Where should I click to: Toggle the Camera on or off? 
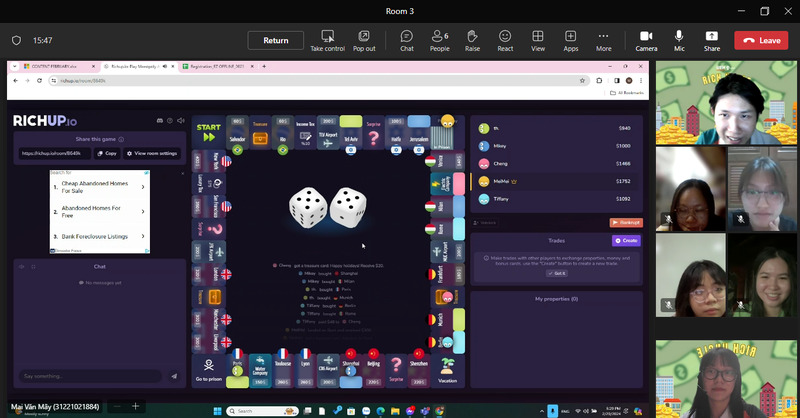point(646,41)
